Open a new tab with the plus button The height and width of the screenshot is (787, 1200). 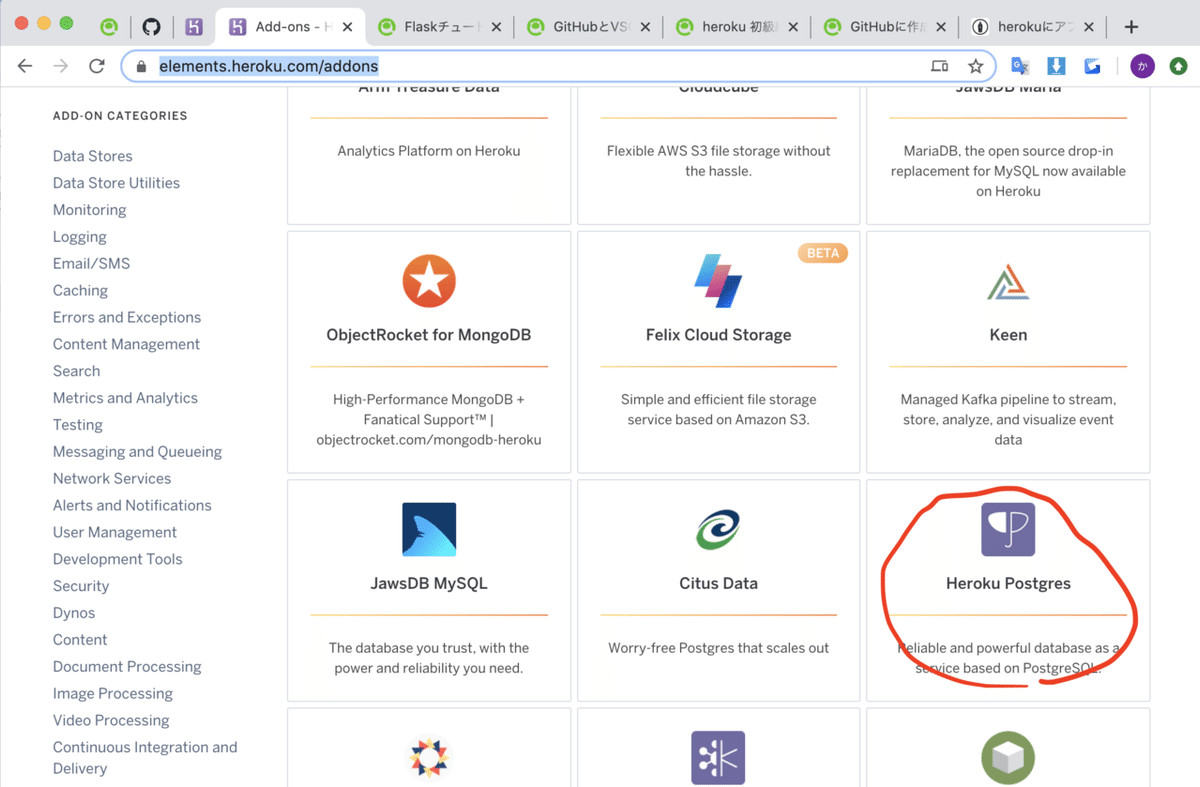click(1131, 27)
